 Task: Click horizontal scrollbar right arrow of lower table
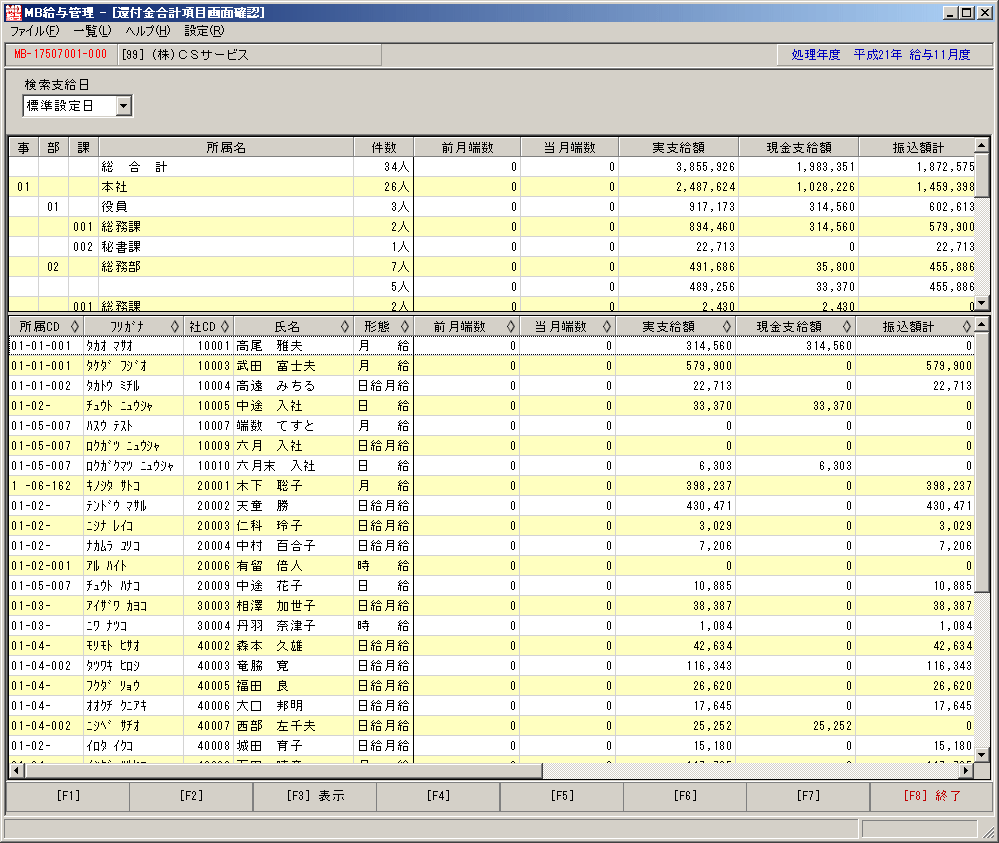(967, 771)
